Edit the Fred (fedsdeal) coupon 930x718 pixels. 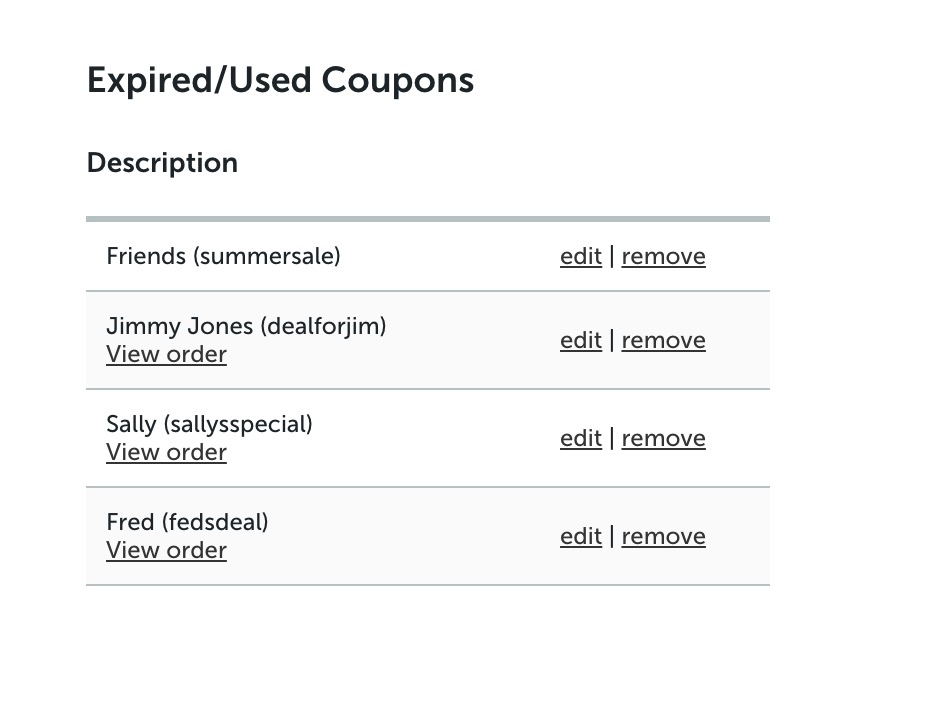(581, 536)
